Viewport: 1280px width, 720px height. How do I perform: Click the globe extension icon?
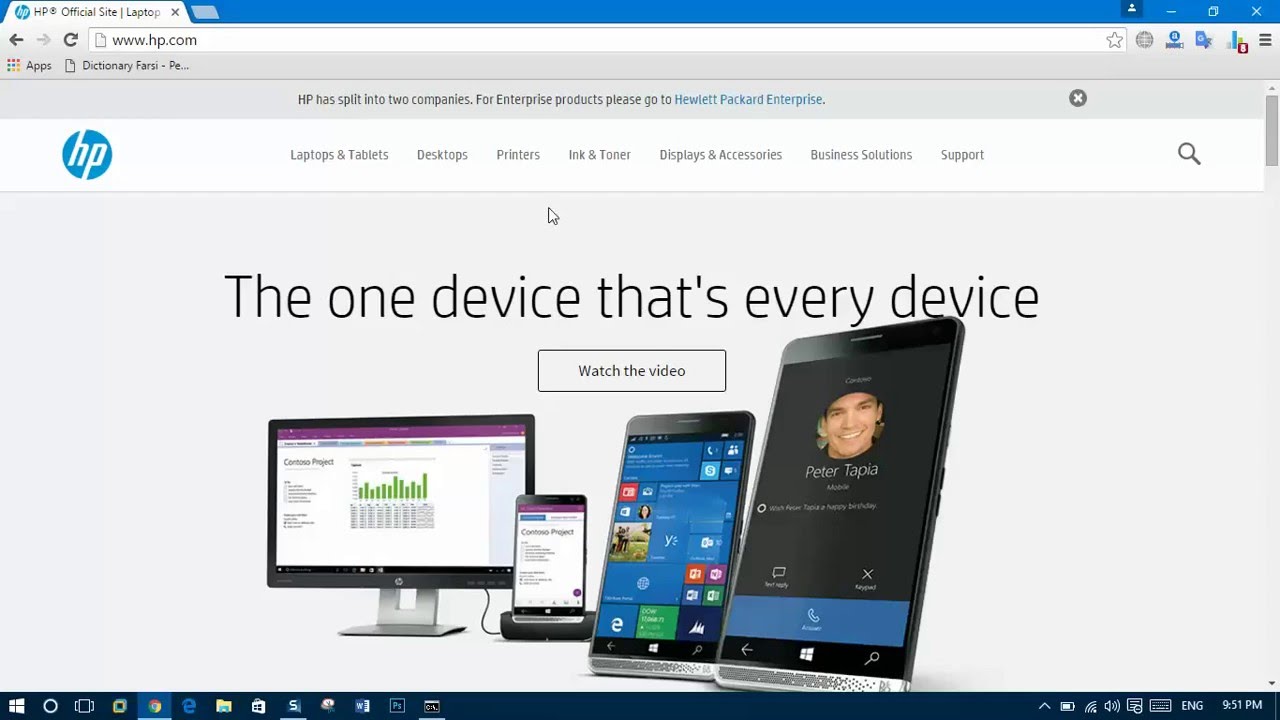(x=1144, y=40)
